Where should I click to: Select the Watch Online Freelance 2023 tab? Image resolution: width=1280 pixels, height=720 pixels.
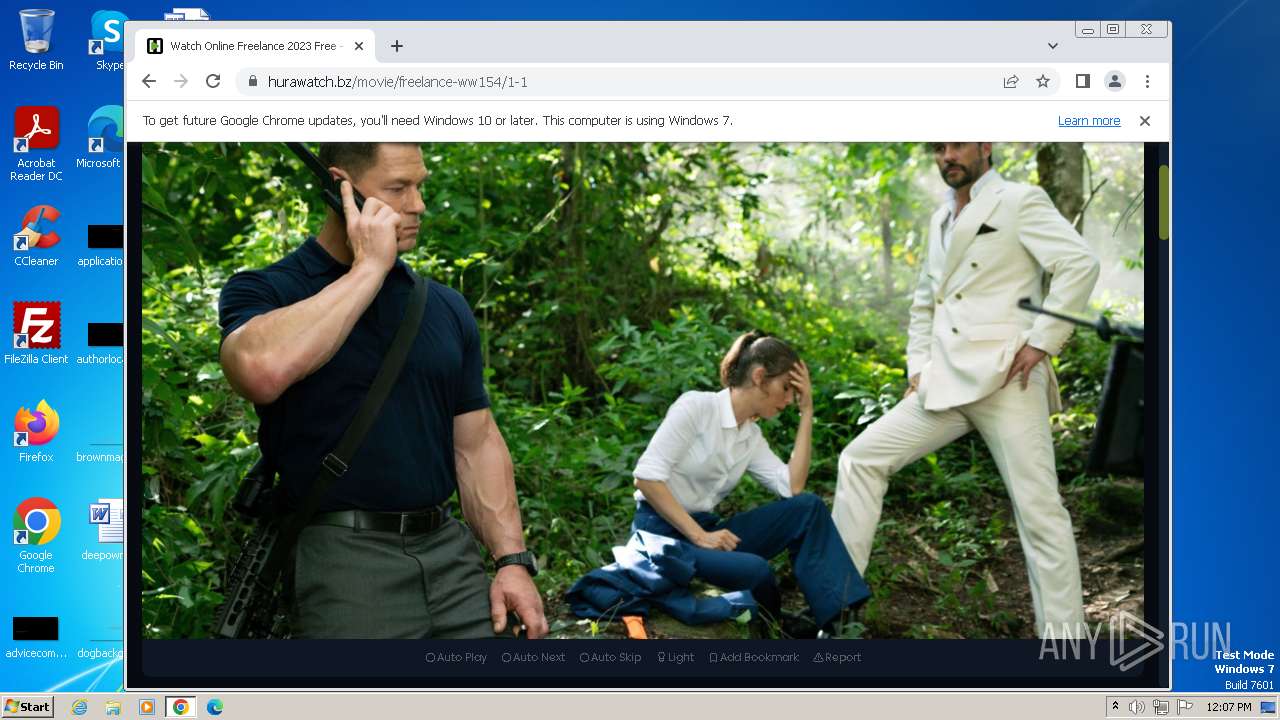(255, 46)
